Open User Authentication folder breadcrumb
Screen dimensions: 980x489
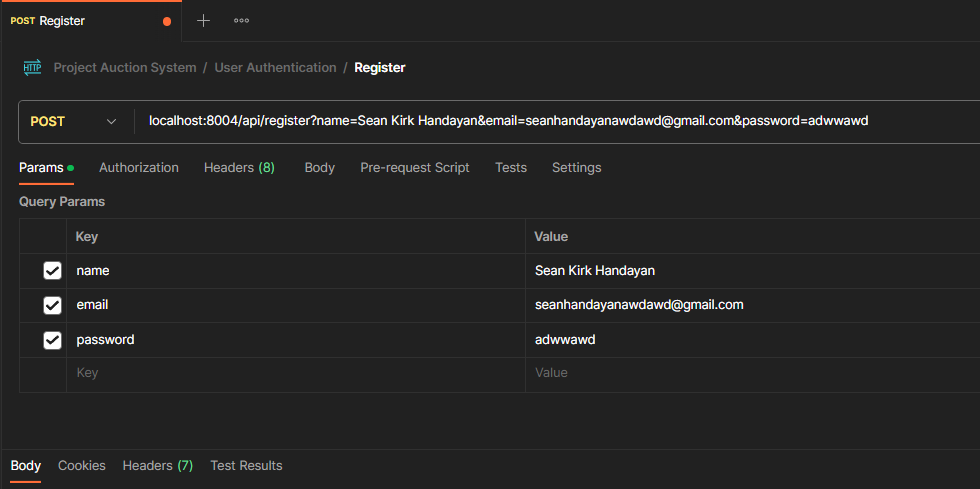275,68
